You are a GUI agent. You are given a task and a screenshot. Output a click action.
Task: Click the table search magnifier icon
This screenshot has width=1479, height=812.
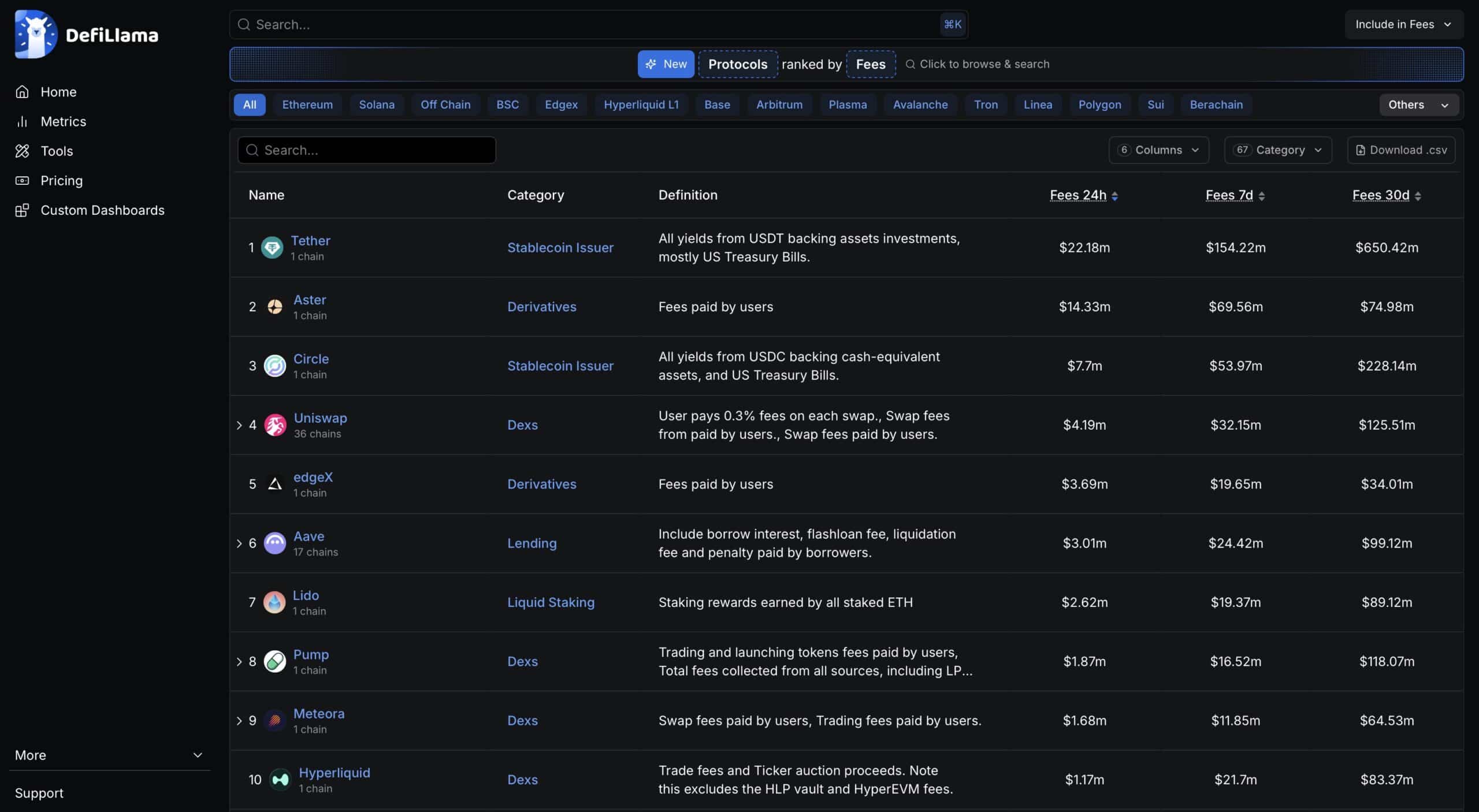[252, 150]
